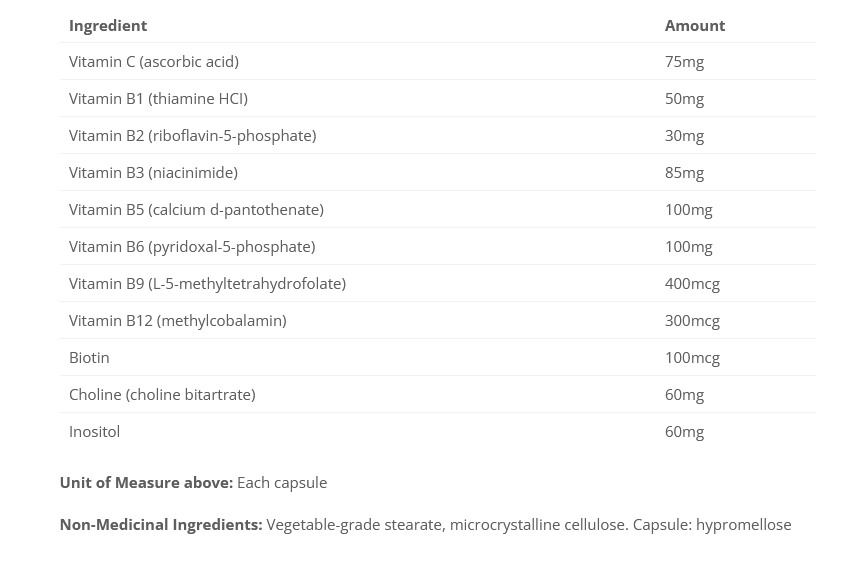Click the Ingredient column header

(108, 25)
